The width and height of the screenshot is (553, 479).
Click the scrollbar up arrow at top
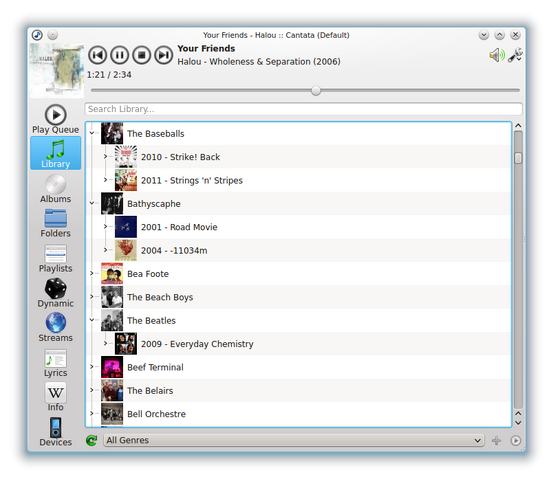(x=518, y=126)
